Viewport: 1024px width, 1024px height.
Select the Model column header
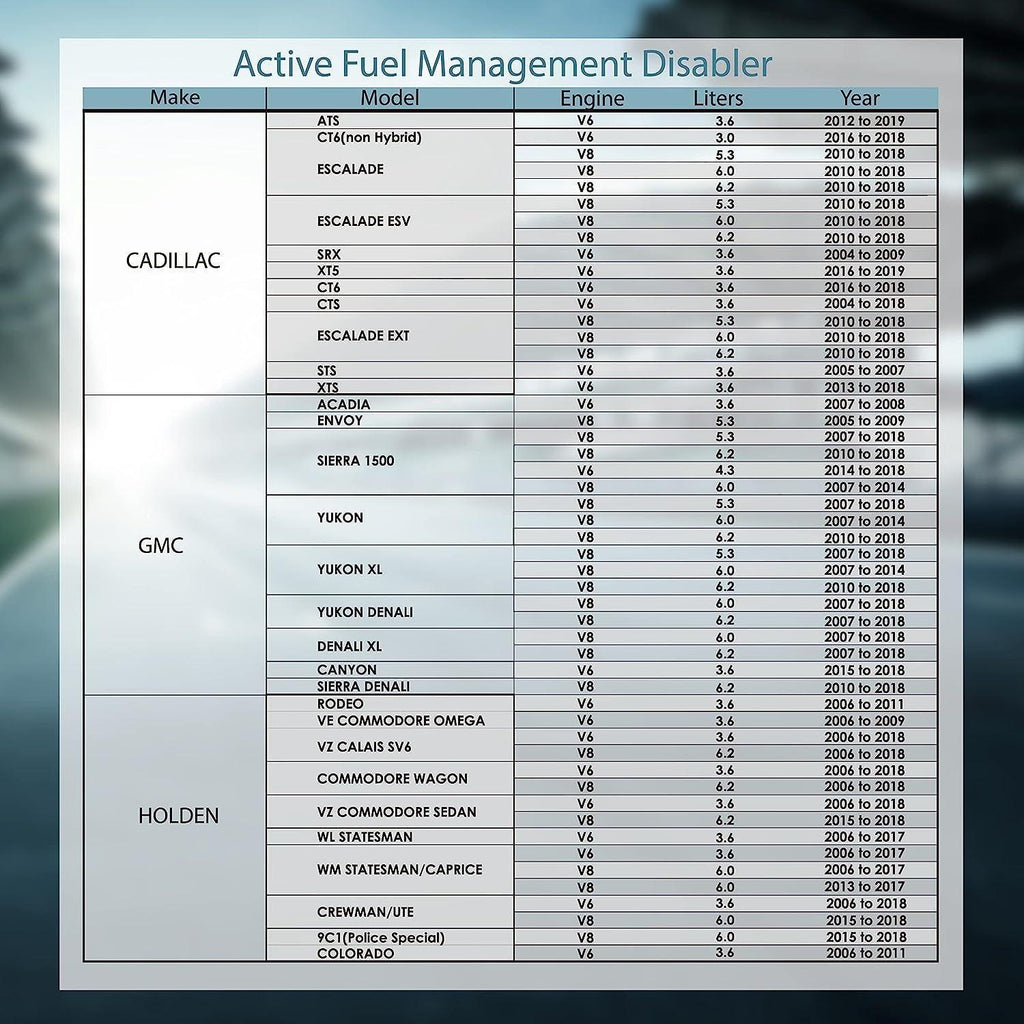point(389,98)
